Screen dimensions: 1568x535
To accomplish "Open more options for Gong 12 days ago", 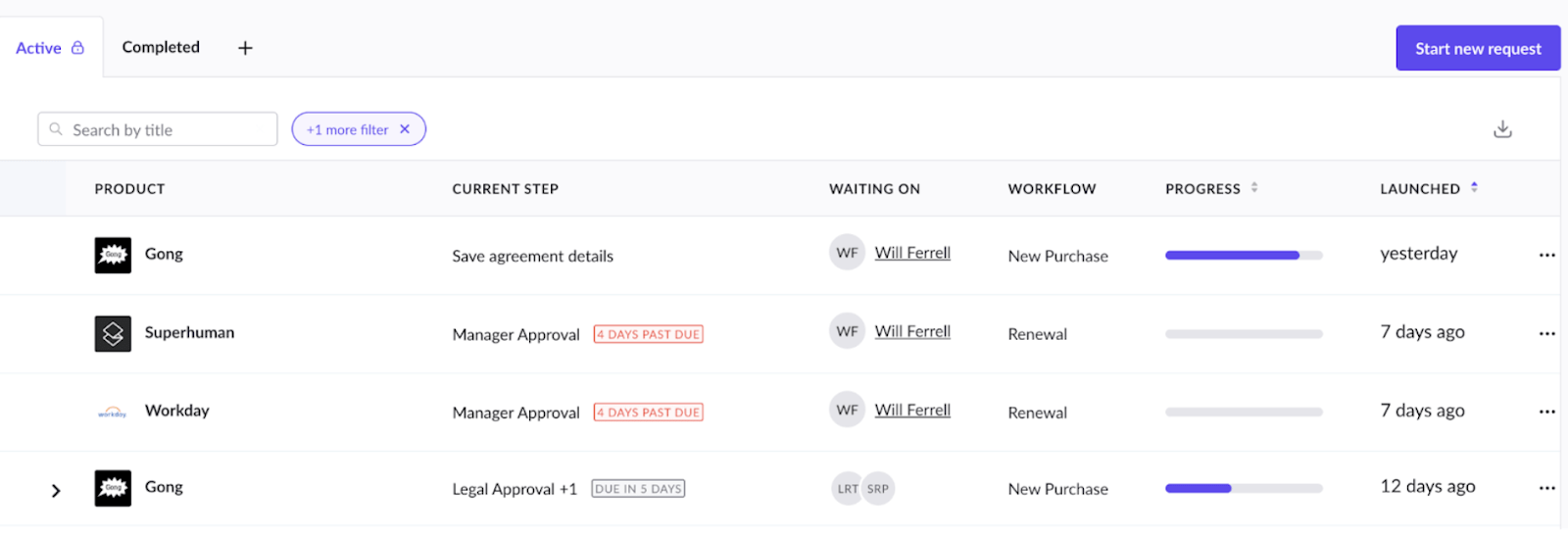I will click(1546, 488).
